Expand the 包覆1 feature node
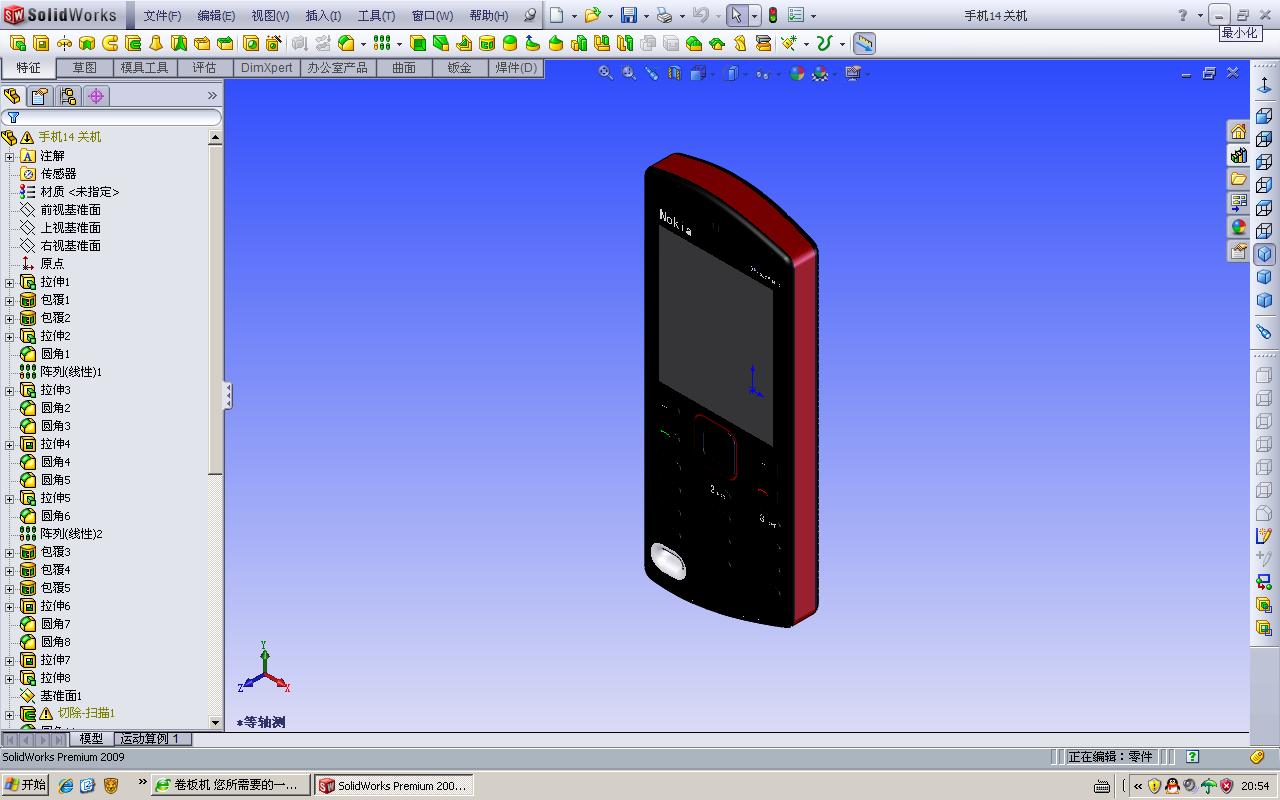This screenshot has width=1280, height=800. 10,300
